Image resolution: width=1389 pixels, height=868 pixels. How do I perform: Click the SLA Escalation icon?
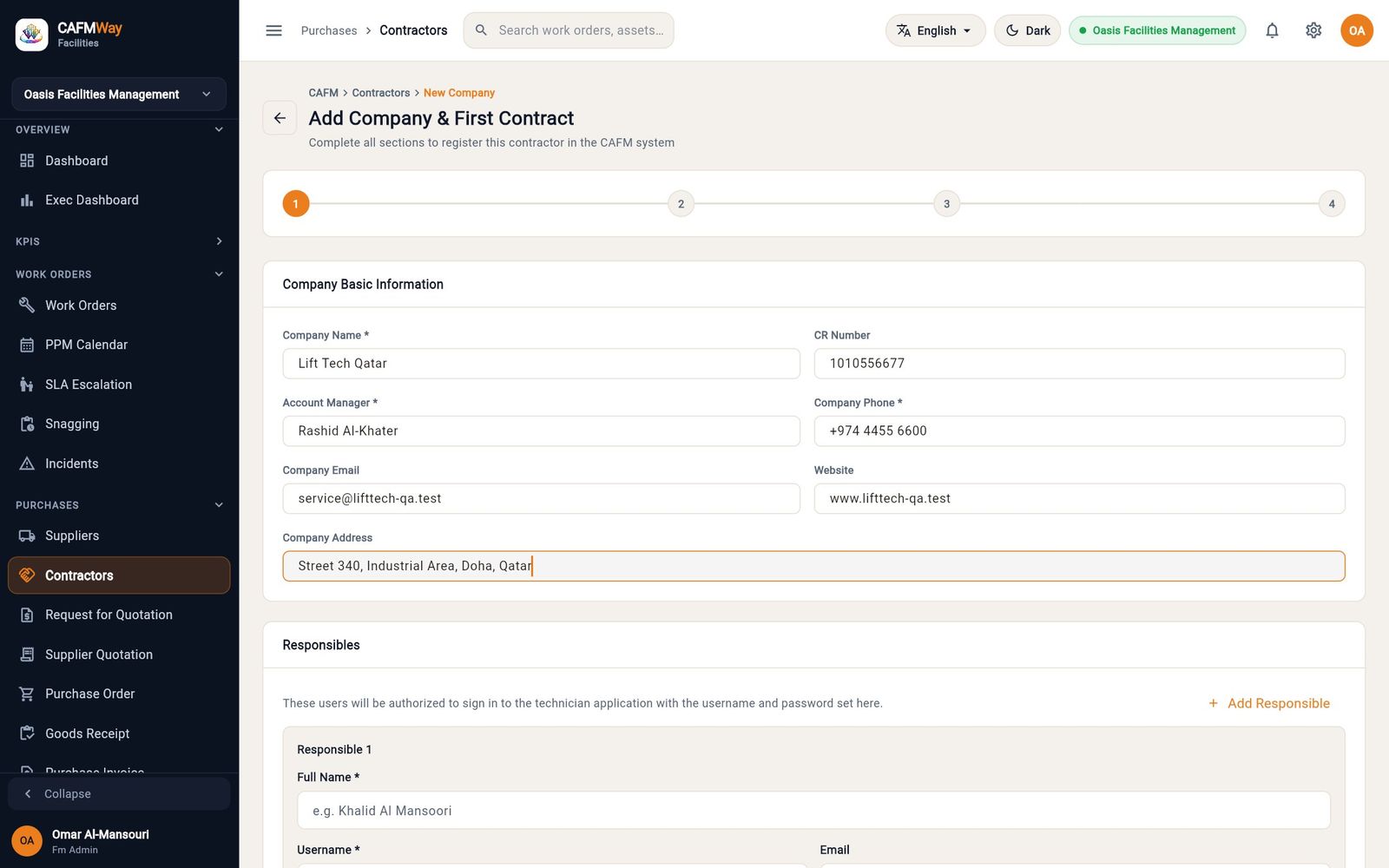point(27,385)
